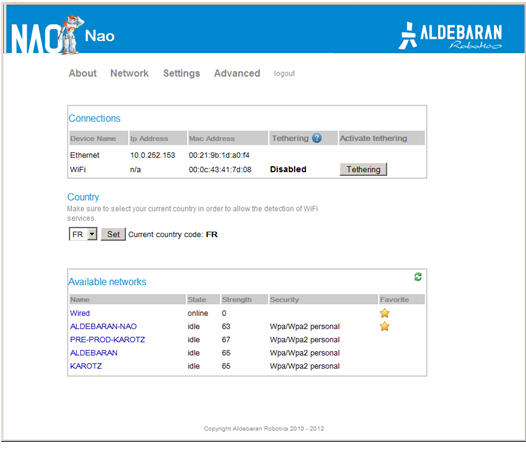Toggle favorite star for Wired network
Image resolution: width=526 pixels, height=452 pixels.
click(384, 313)
